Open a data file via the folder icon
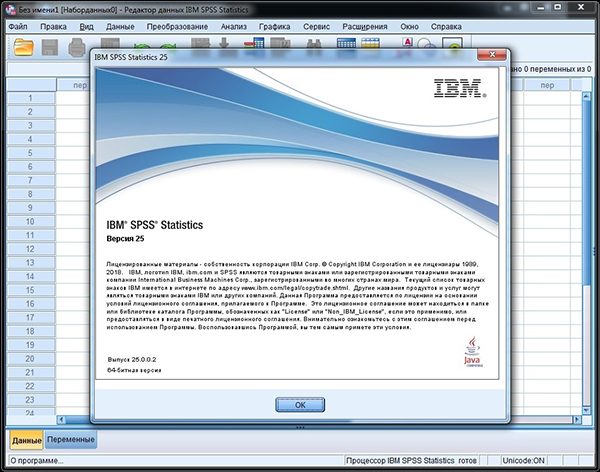 [x=23, y=47]
